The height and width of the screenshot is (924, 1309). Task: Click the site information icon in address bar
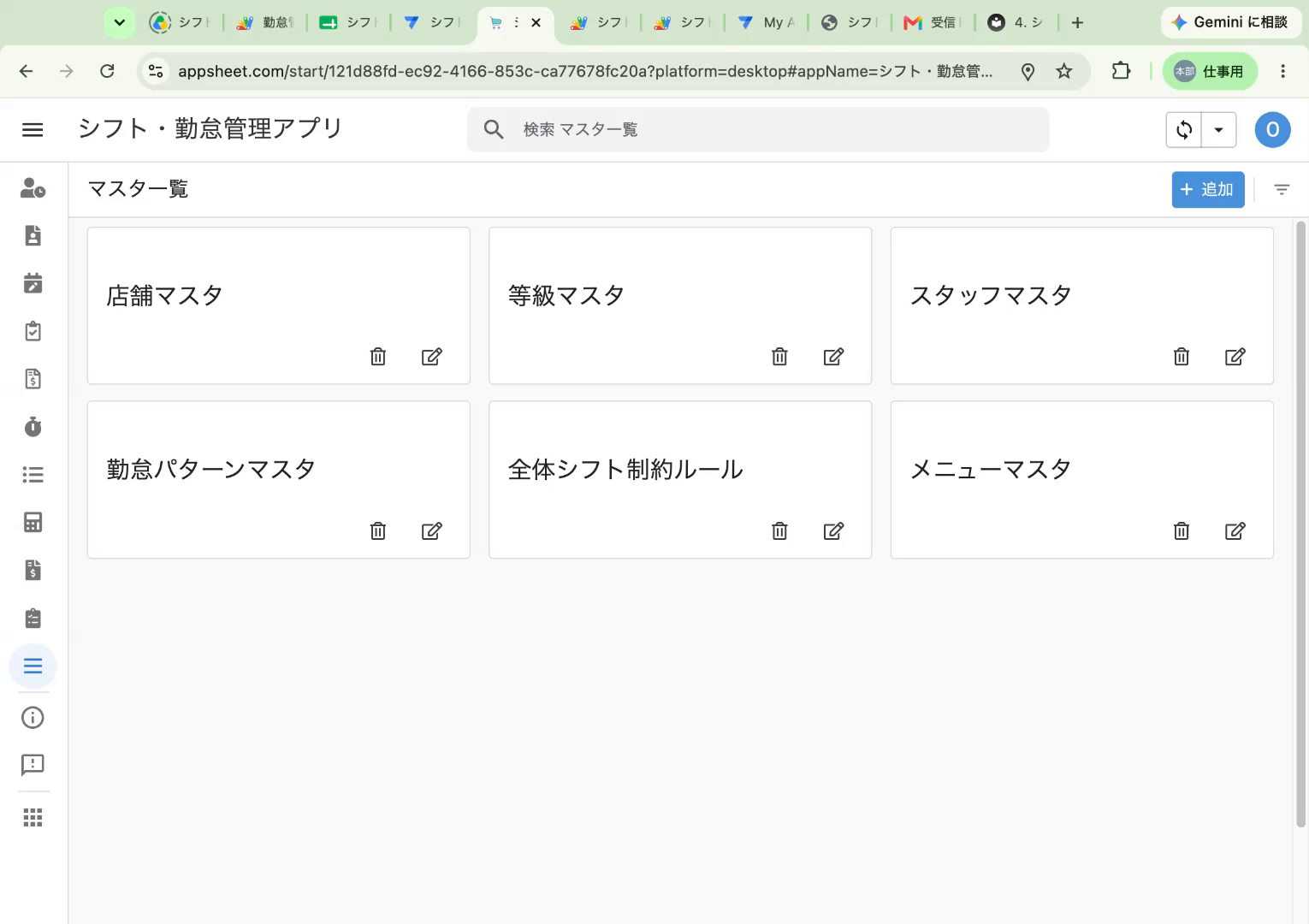click(x=156, y=72)
